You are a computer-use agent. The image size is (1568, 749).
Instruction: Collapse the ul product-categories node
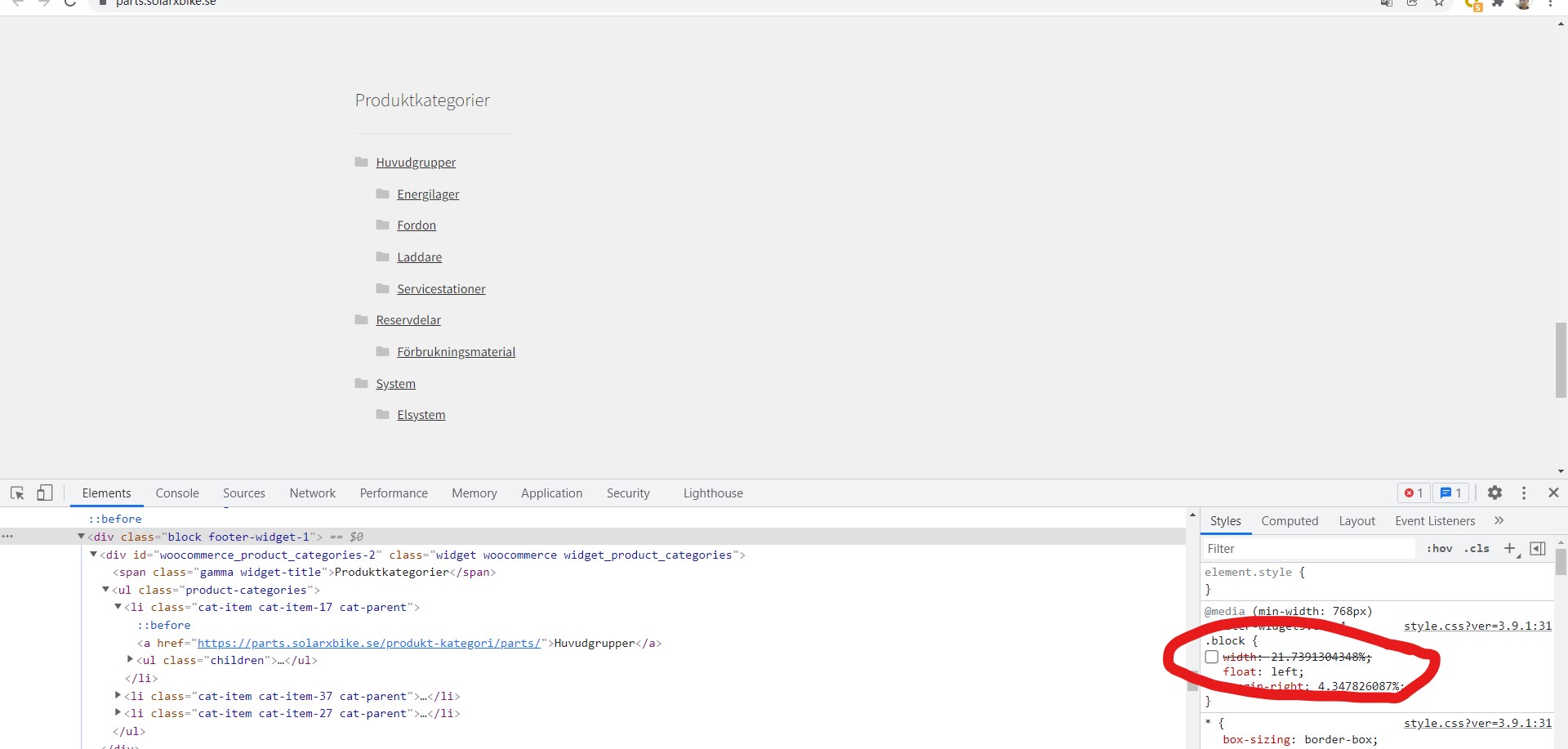point(105,590)
